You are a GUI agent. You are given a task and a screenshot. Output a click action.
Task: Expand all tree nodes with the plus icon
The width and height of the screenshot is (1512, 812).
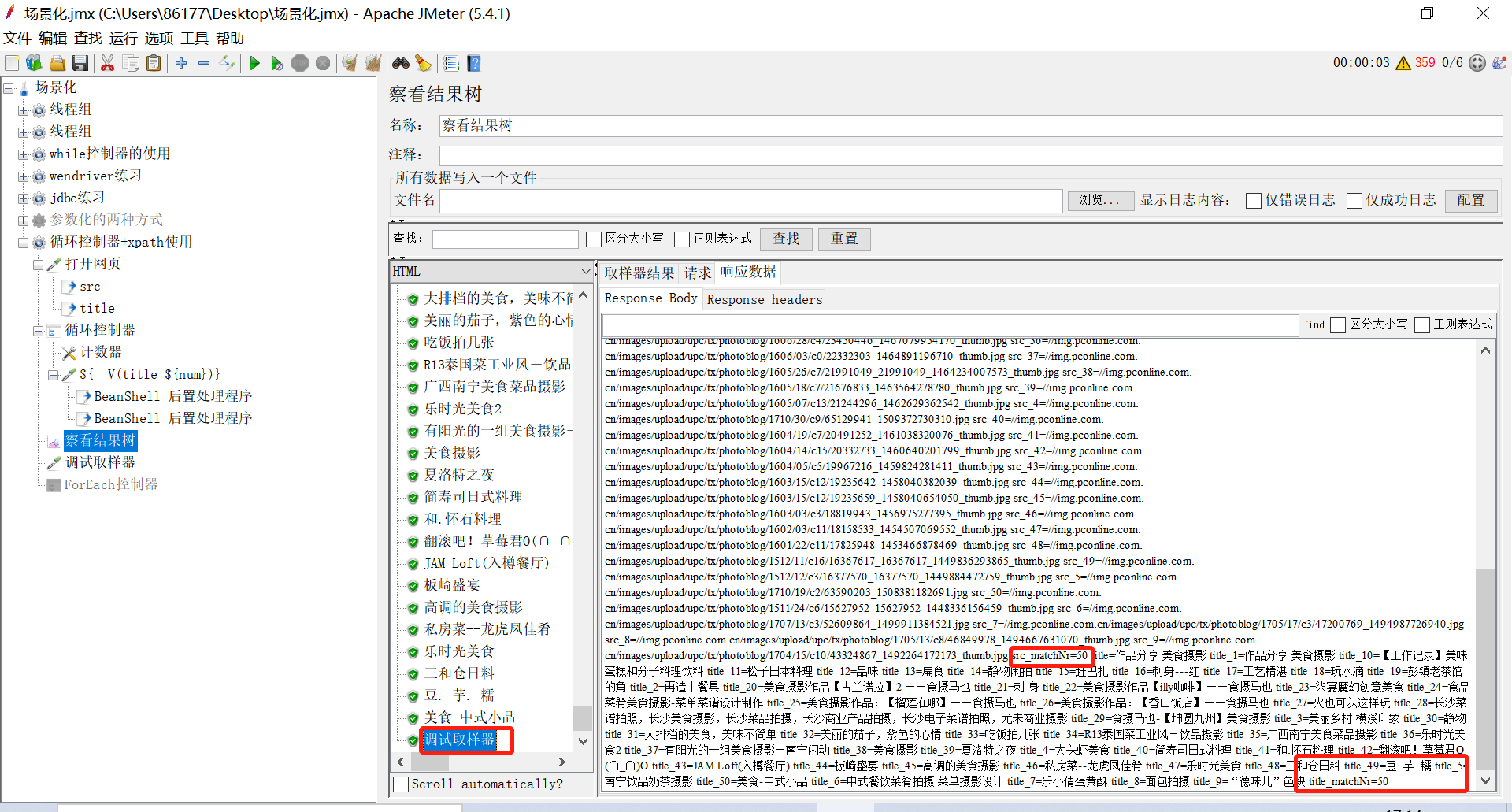tap(181, 63)
